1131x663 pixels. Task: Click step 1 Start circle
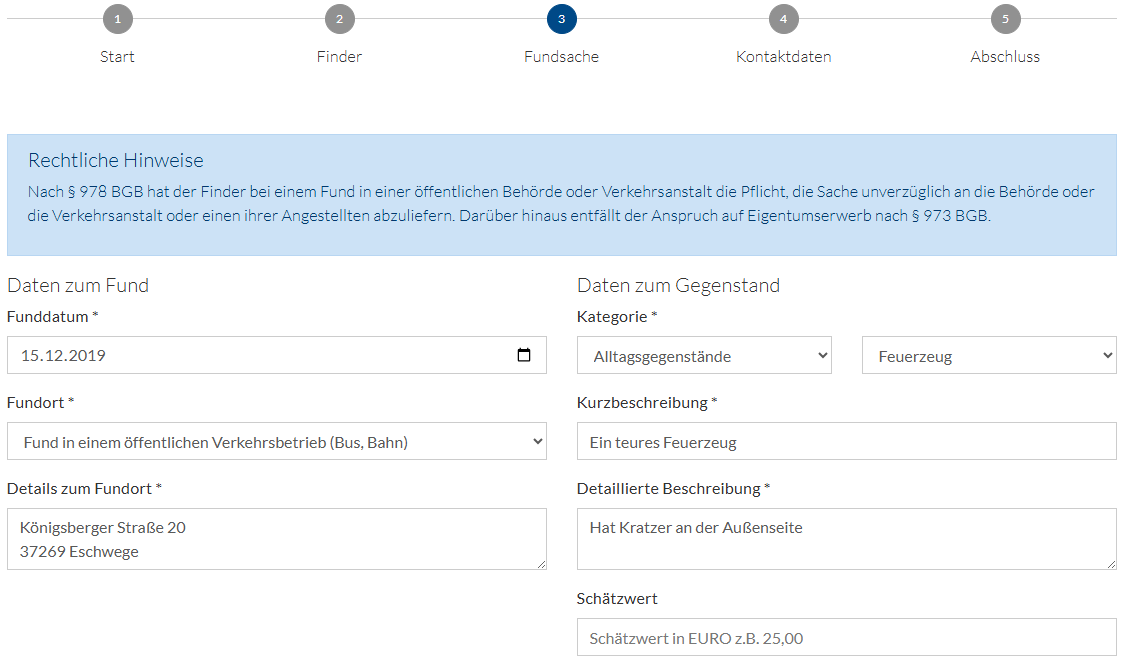pos(117,19)
